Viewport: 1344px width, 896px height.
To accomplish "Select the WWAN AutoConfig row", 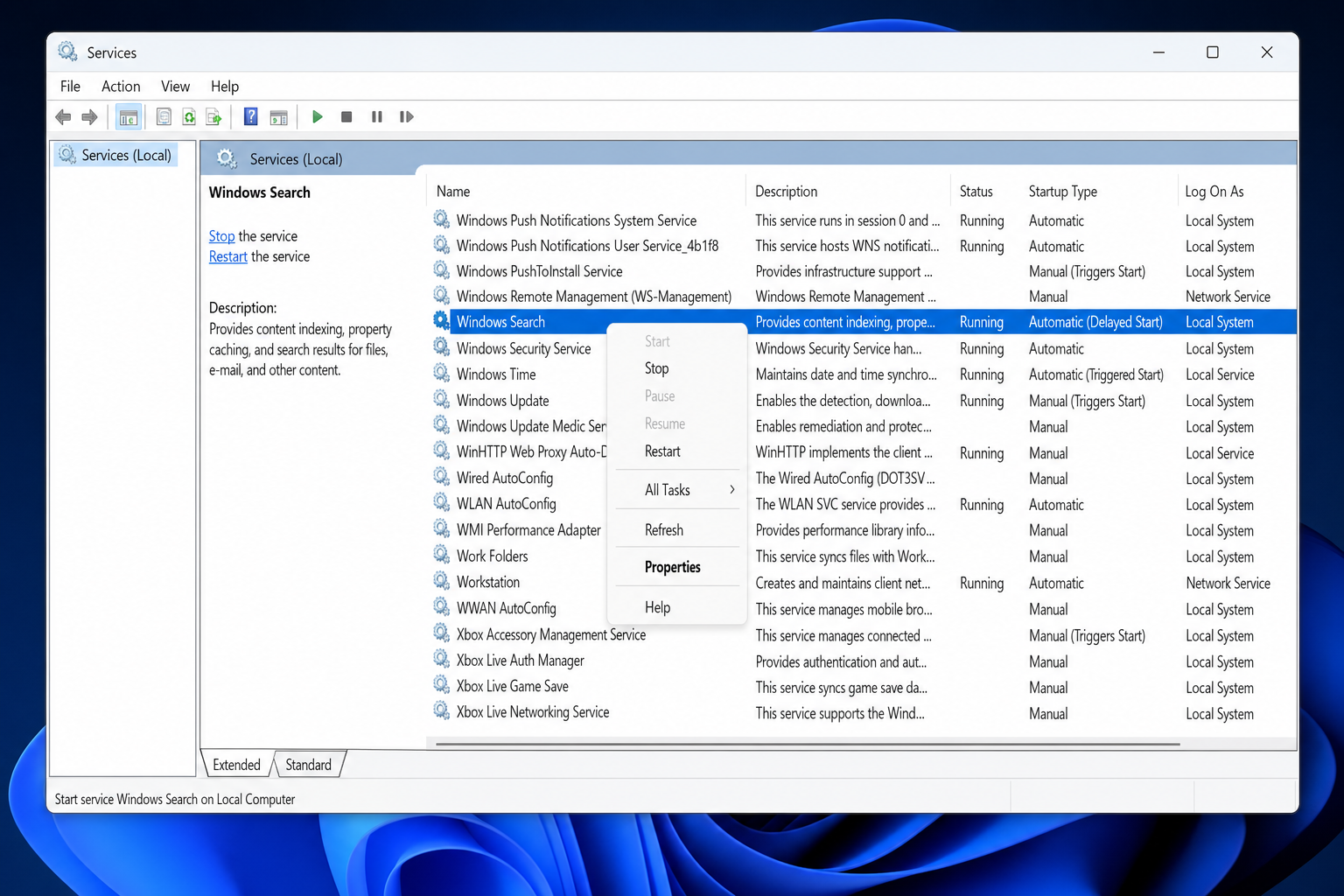I will coord(863,608).
